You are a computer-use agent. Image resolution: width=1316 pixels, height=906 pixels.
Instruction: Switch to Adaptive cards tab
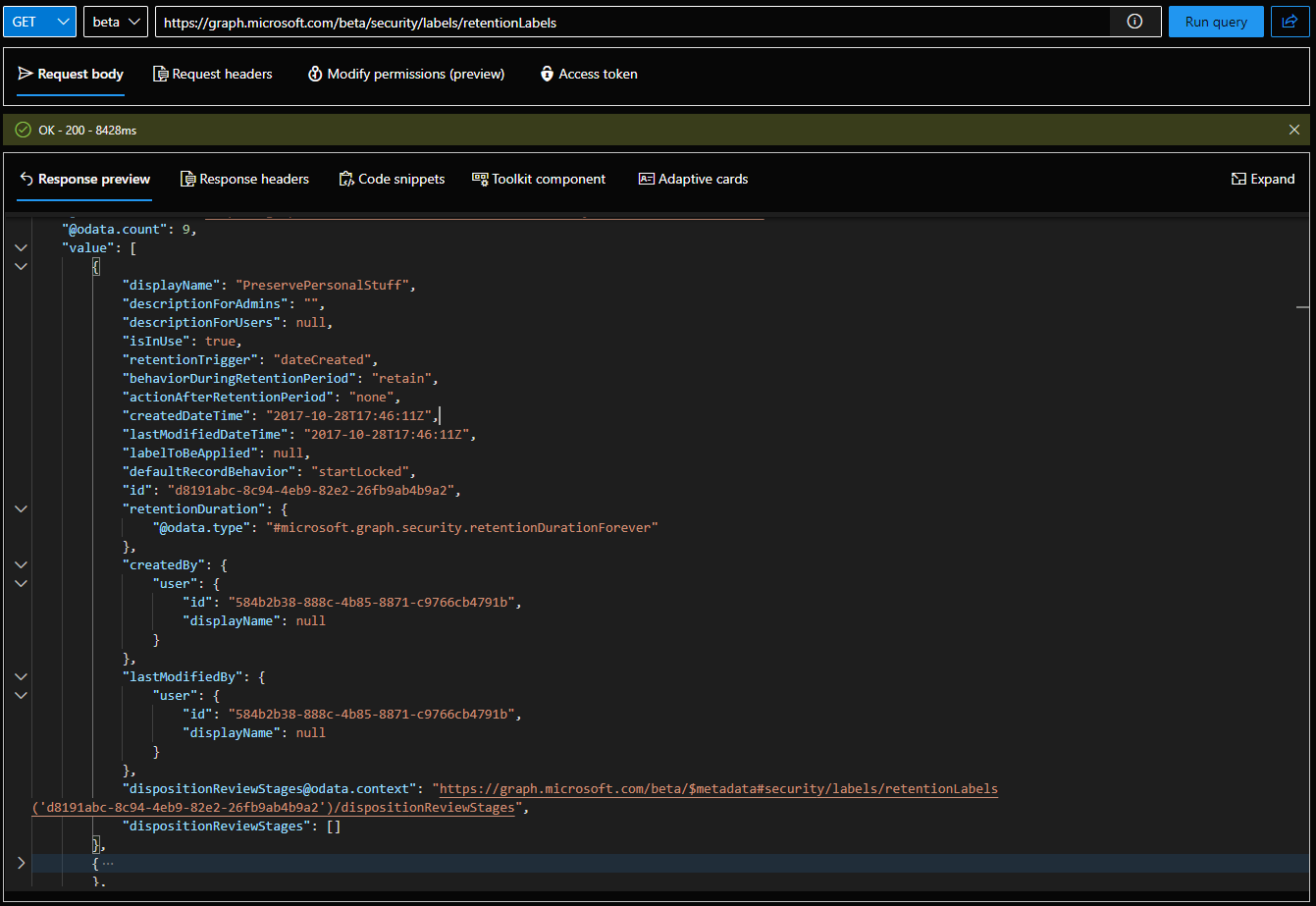[693, 179]
